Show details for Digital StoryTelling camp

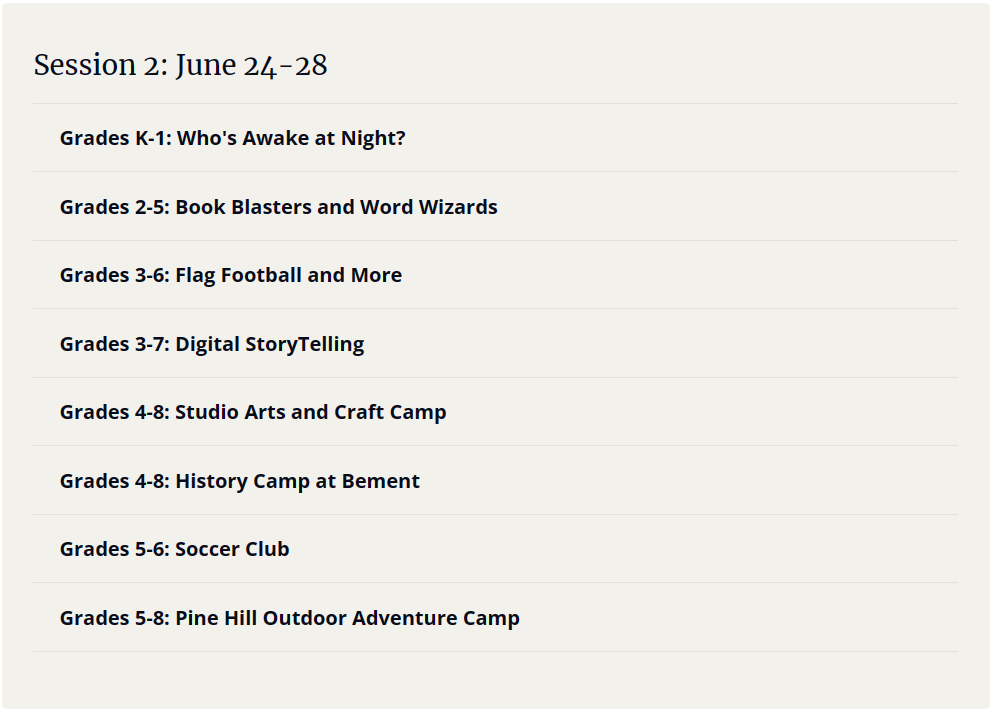click(495, 343)
